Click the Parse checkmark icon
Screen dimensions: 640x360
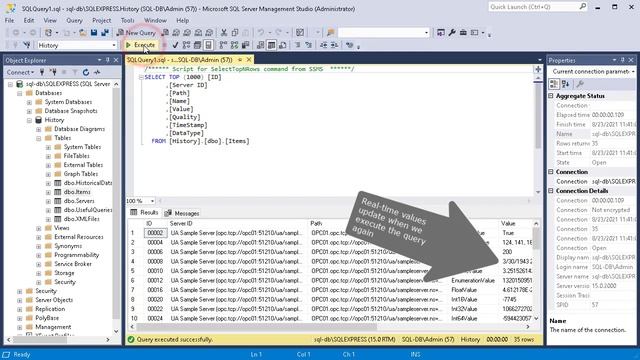[175, 45]
